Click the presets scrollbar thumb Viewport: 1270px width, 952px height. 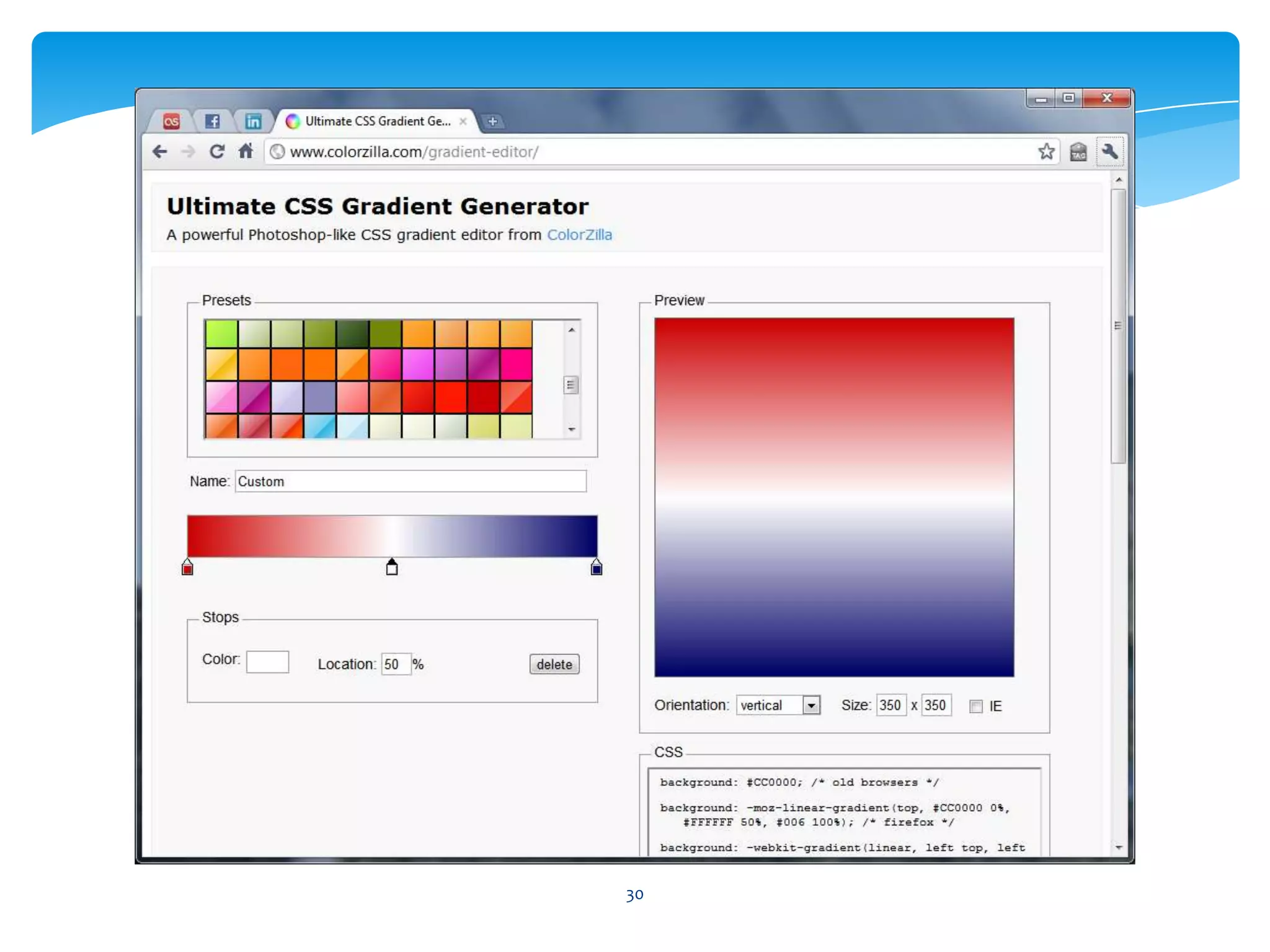click(x=571, y=385)
